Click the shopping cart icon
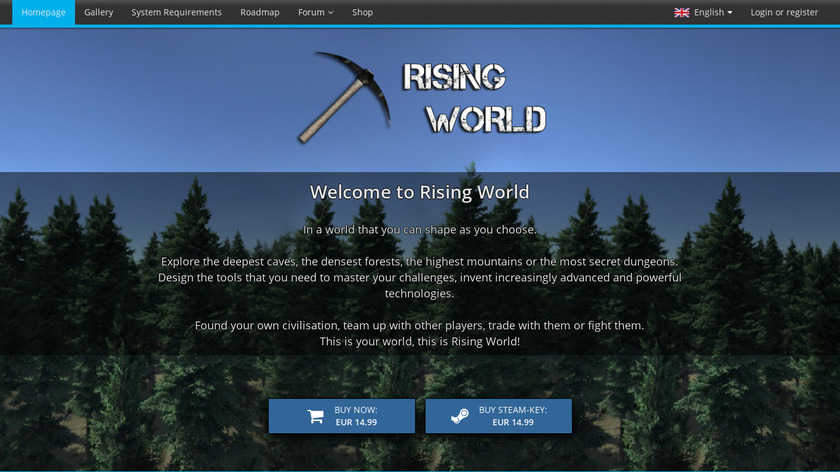The height and width of the screenshot is (472, 840). 316,416
